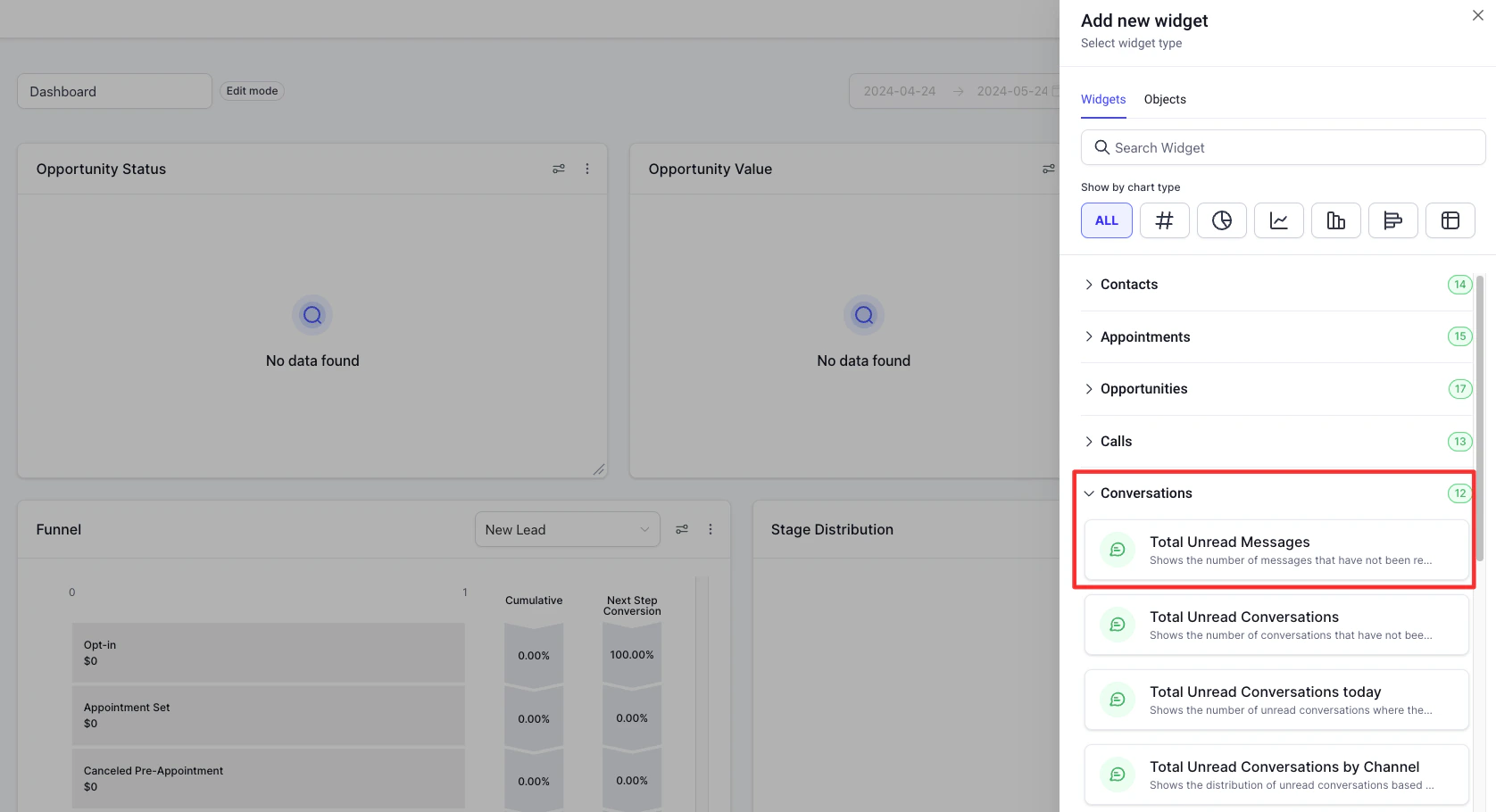
Task: Open filter settings on Opportunity Status widget
Action: pos(558,169)
